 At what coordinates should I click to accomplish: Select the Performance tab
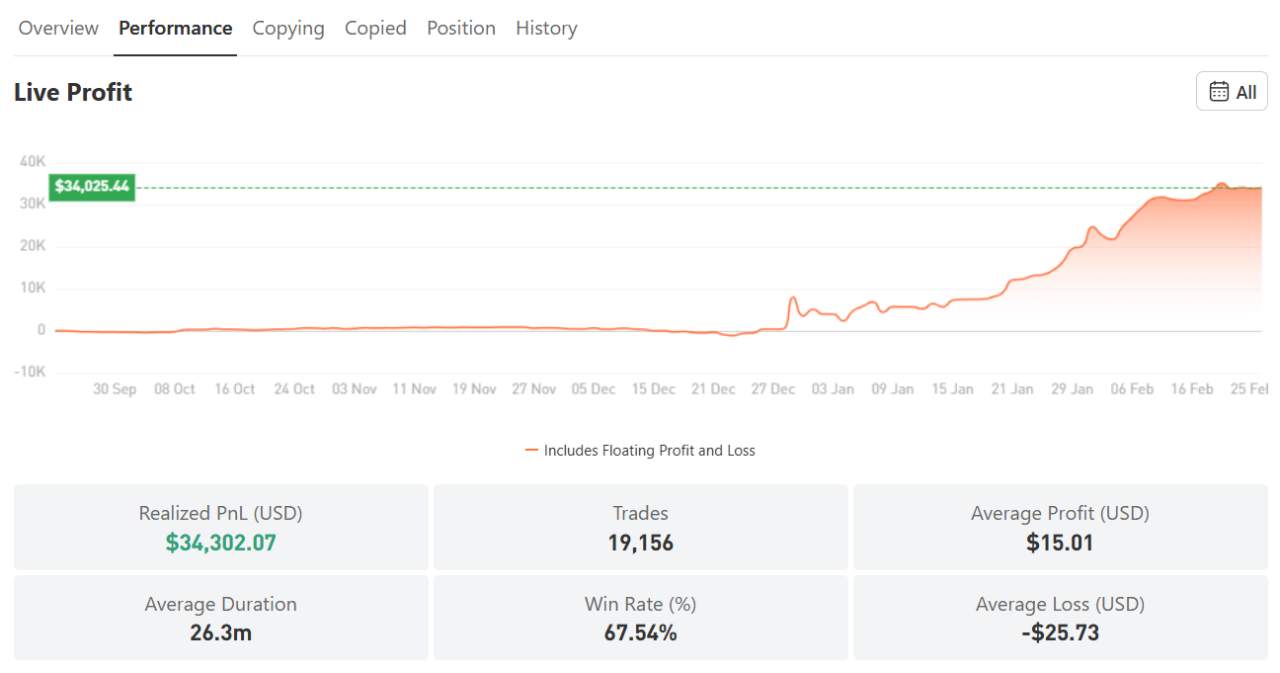click(175, 28)
